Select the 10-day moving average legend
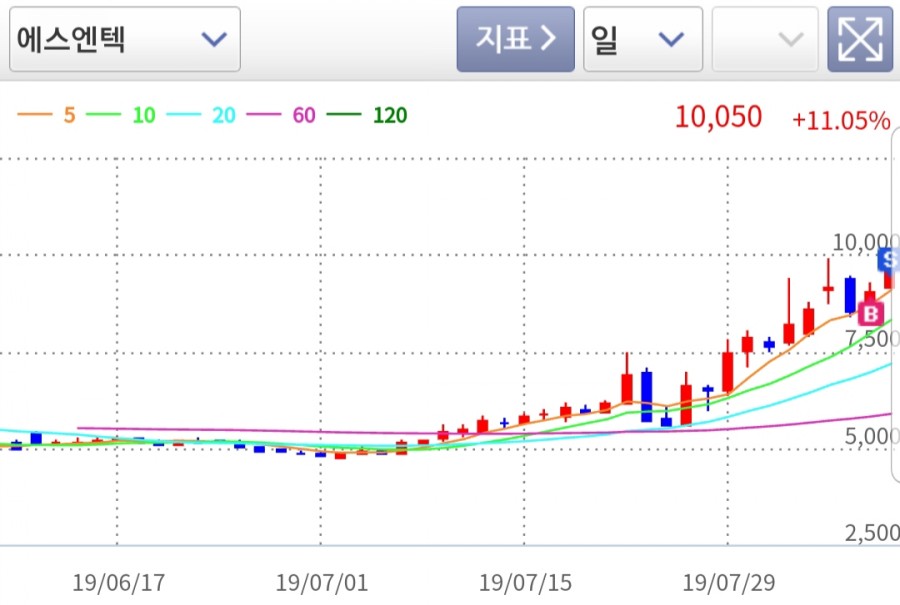This screenshot has width=900, height=605. pyautogui.click(x=121, y=115)
